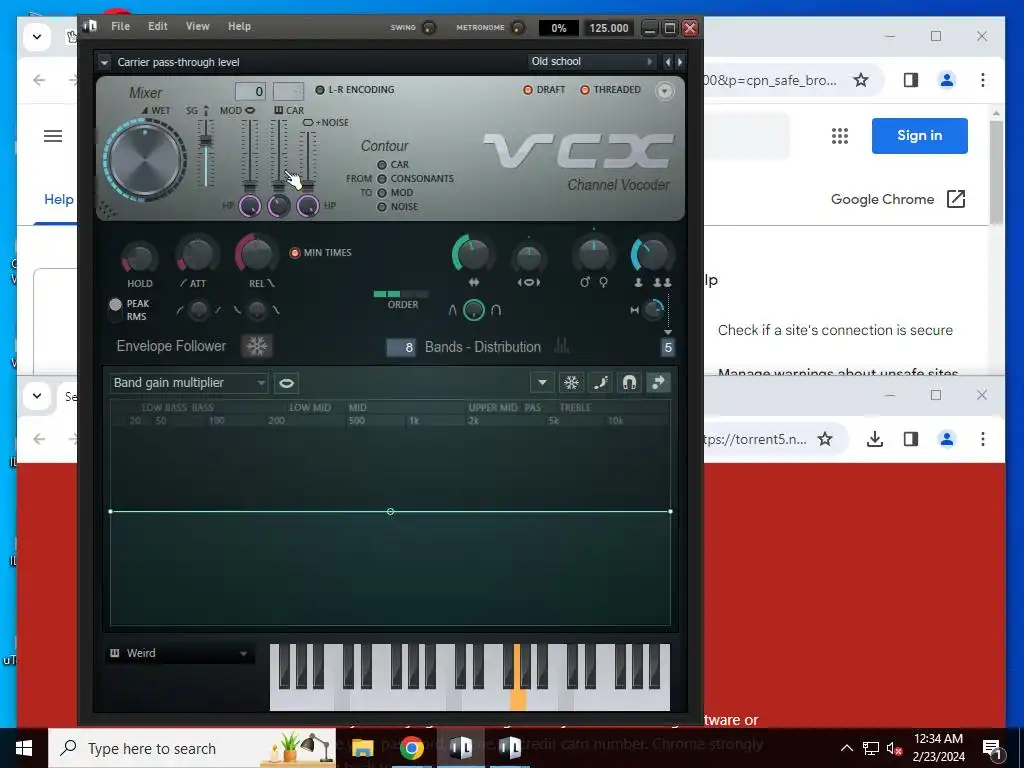
Task: Click the attack curve shape knob
Action: (198, 310)
